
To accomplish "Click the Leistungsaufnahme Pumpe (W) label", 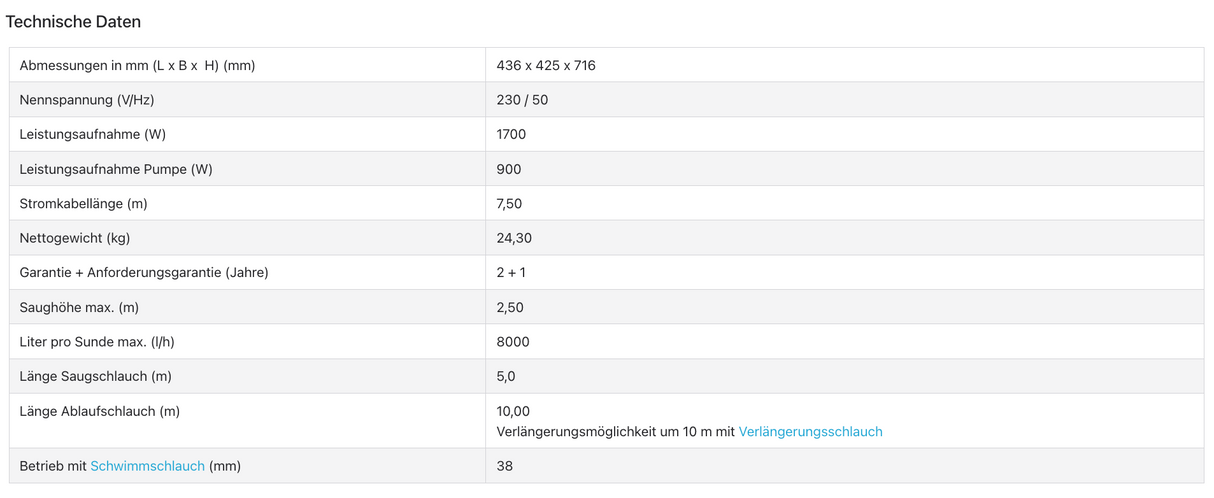I will tap(116, 169).
